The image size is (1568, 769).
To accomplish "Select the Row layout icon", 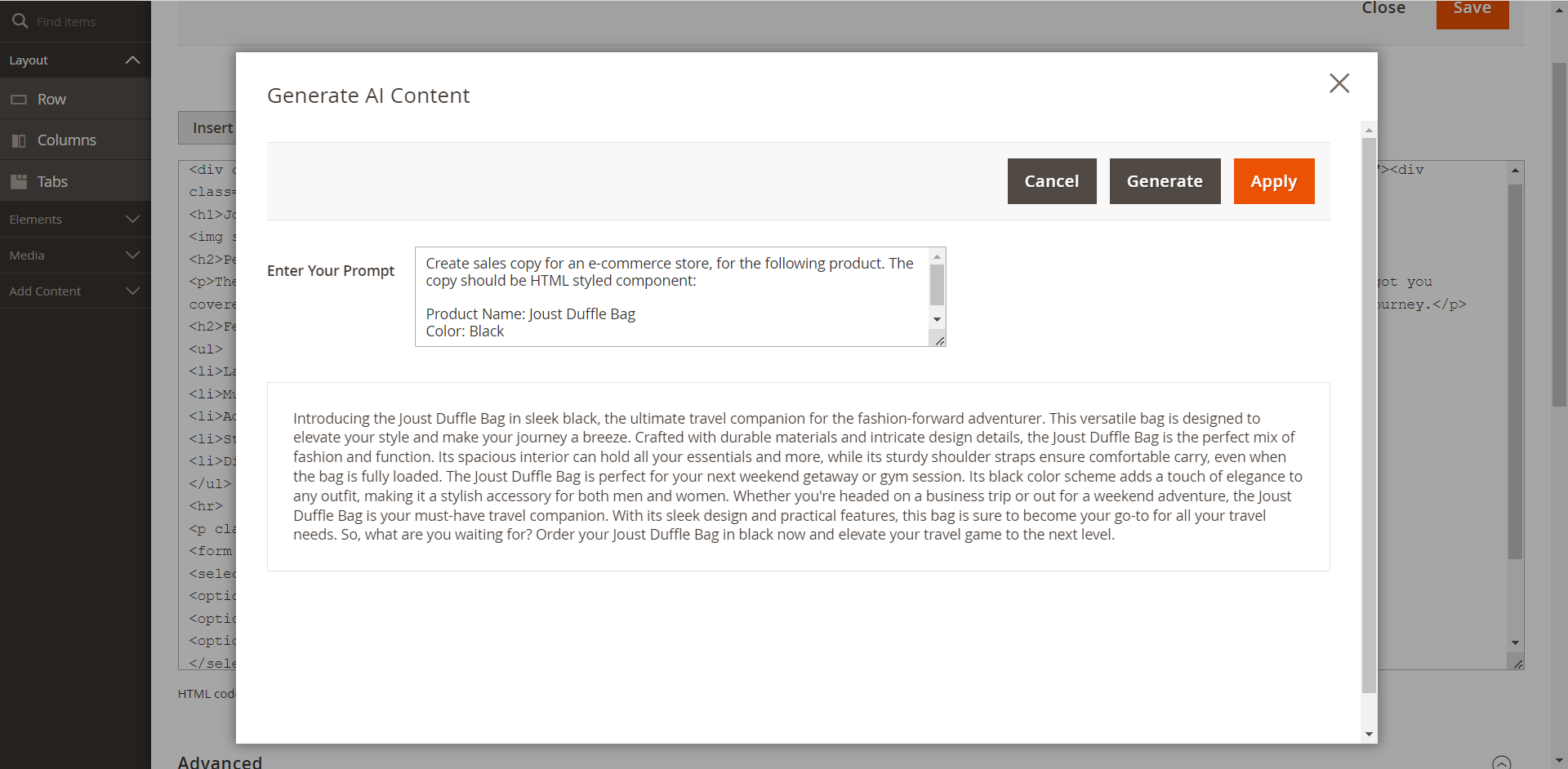I will coord(19,100).
